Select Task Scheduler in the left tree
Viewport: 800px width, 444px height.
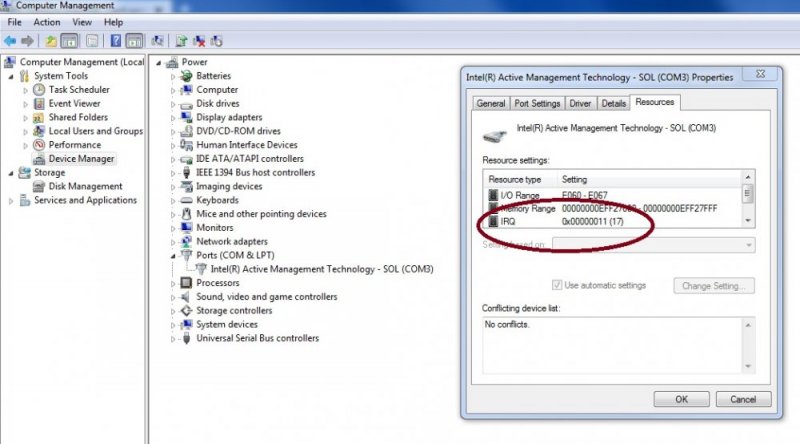[x=81, y=89]
